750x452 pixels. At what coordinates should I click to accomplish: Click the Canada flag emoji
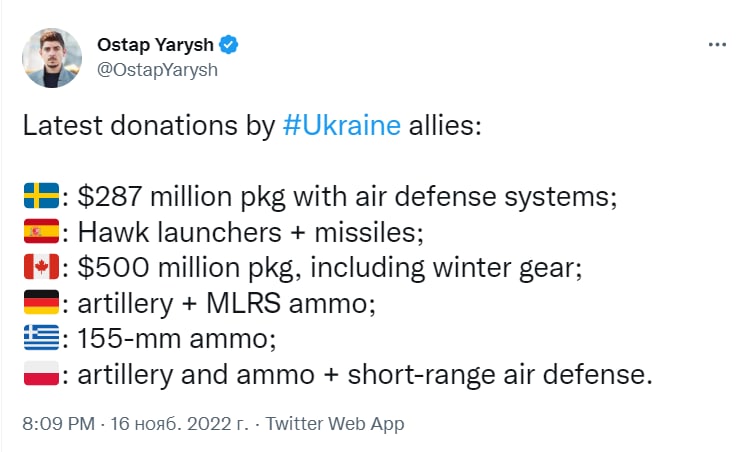click(x=40, y=268)
